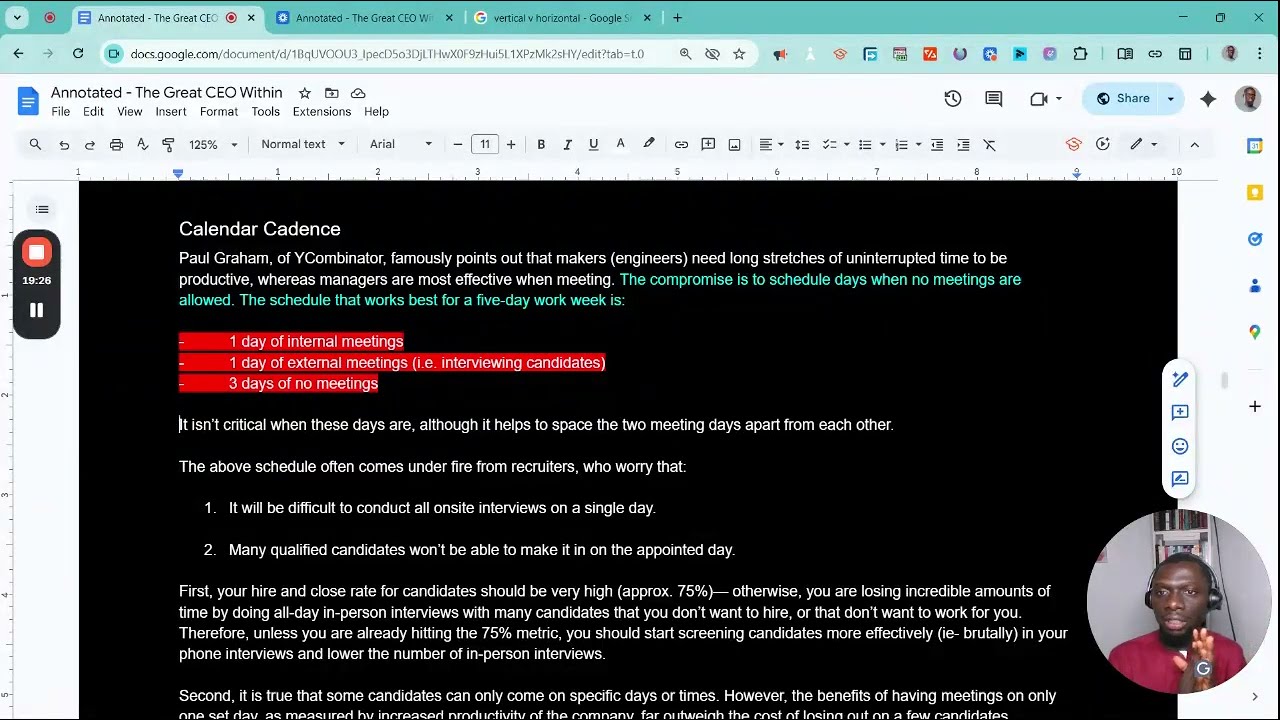Open the text color picker
1280x720 pixels.
click(620, 145)
